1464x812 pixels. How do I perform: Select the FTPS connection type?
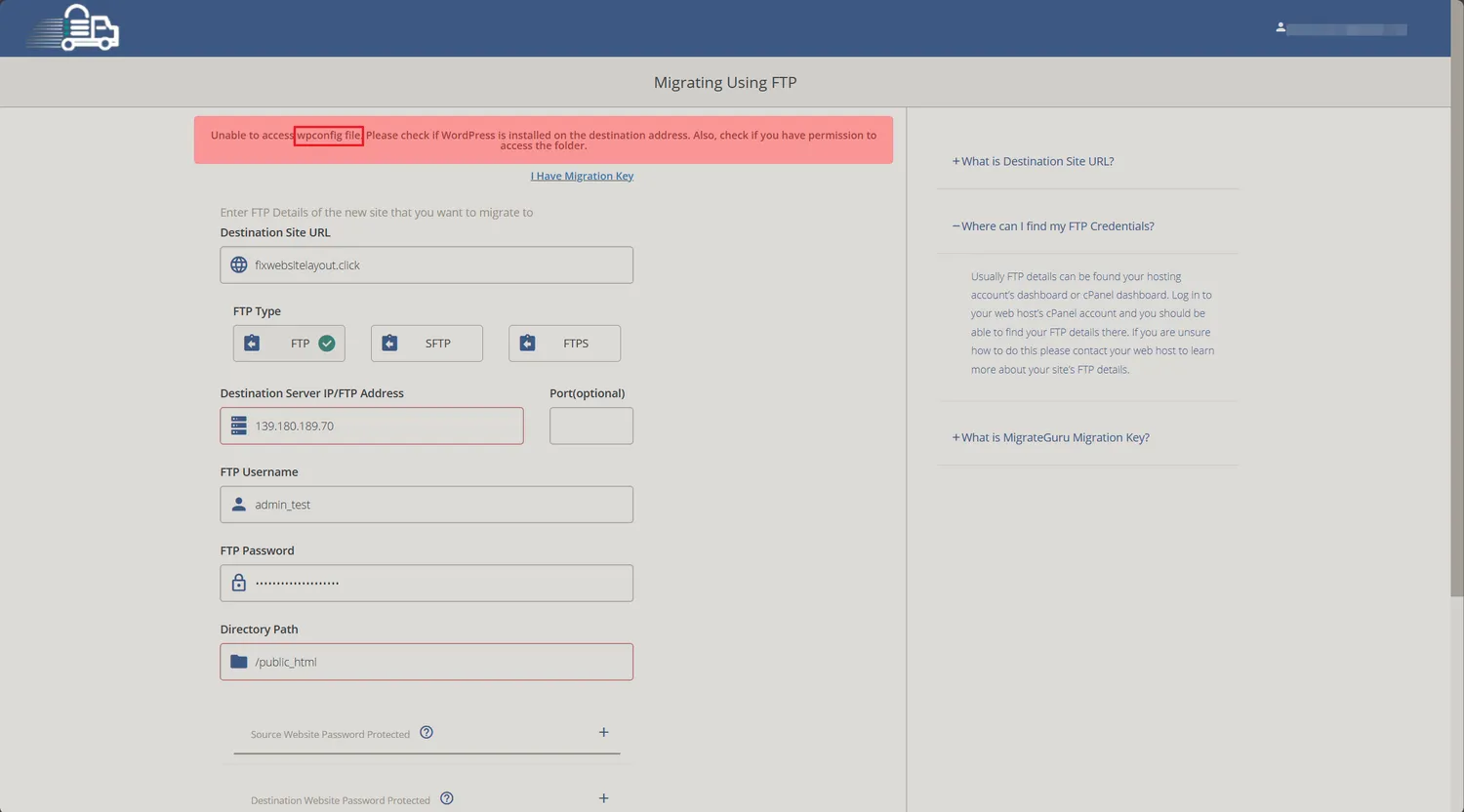(564, 344)
